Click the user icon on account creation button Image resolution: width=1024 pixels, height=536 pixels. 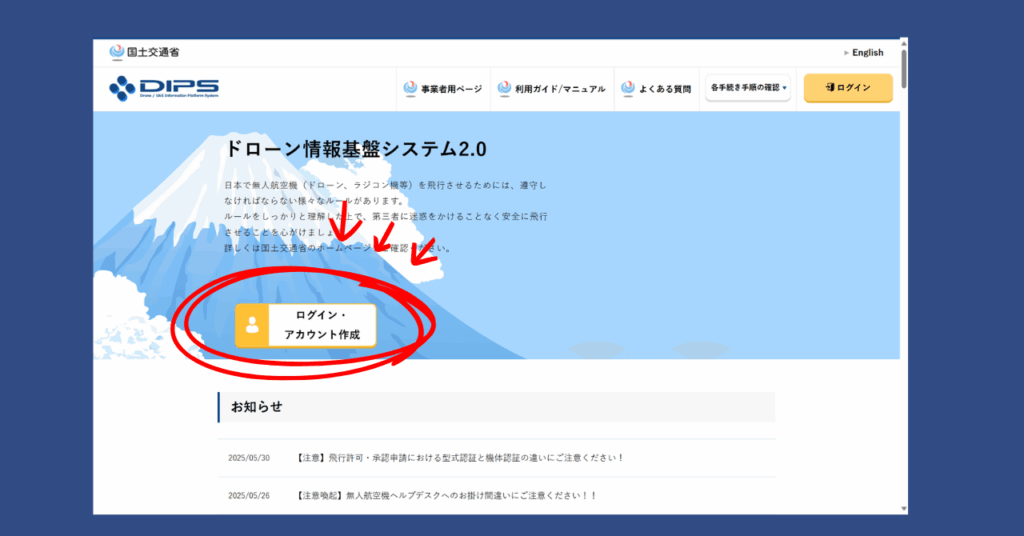252,324
